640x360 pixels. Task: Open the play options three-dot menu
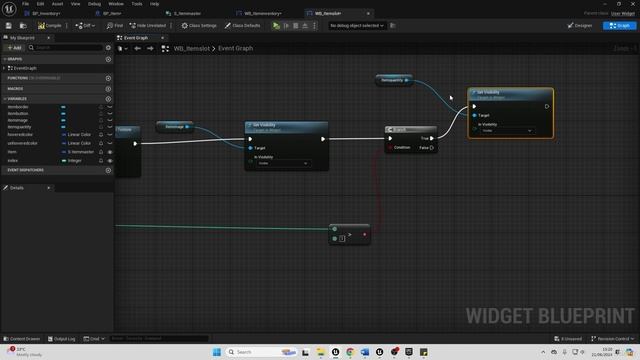pyautogui.click(x=314, y=26)
